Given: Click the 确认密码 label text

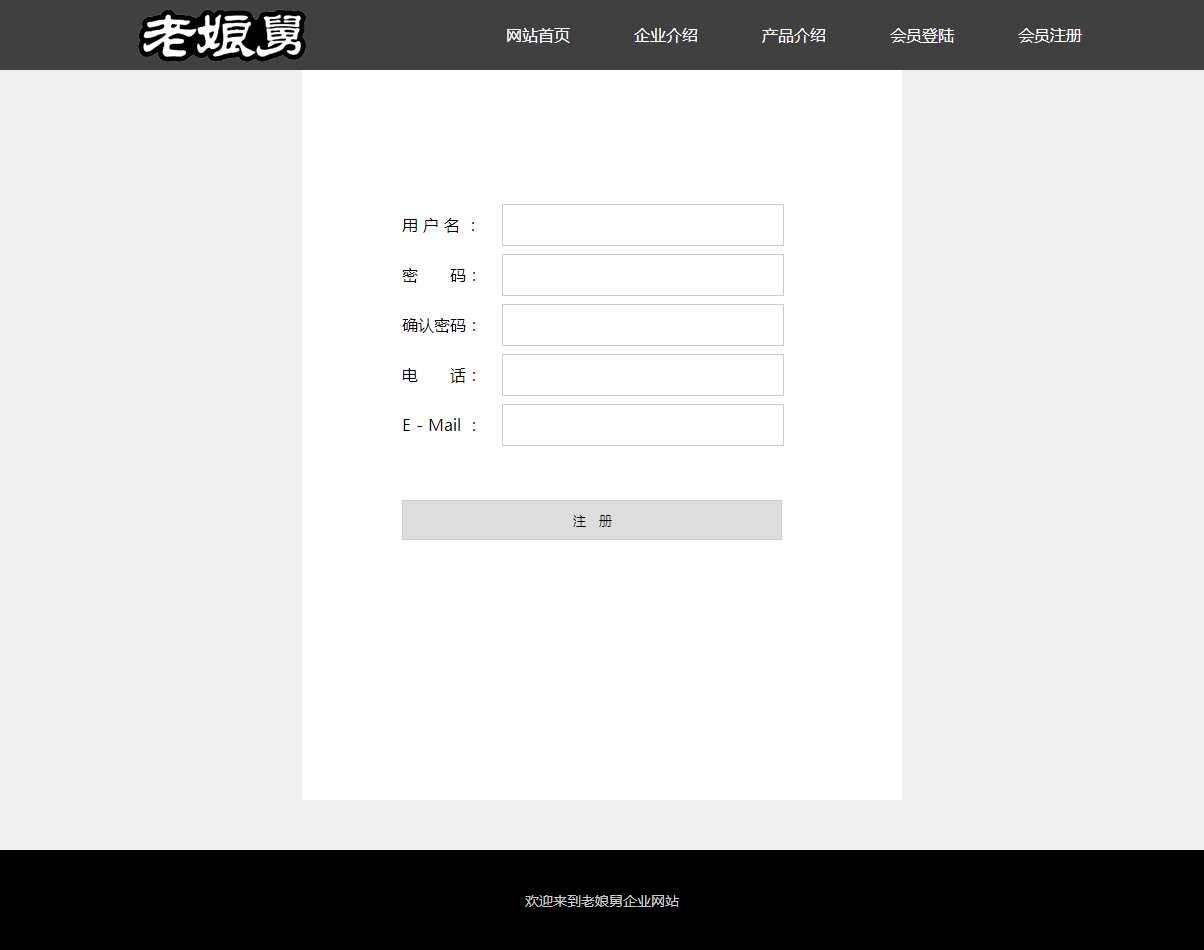Looking at the screenshot, I should (440, 326).
